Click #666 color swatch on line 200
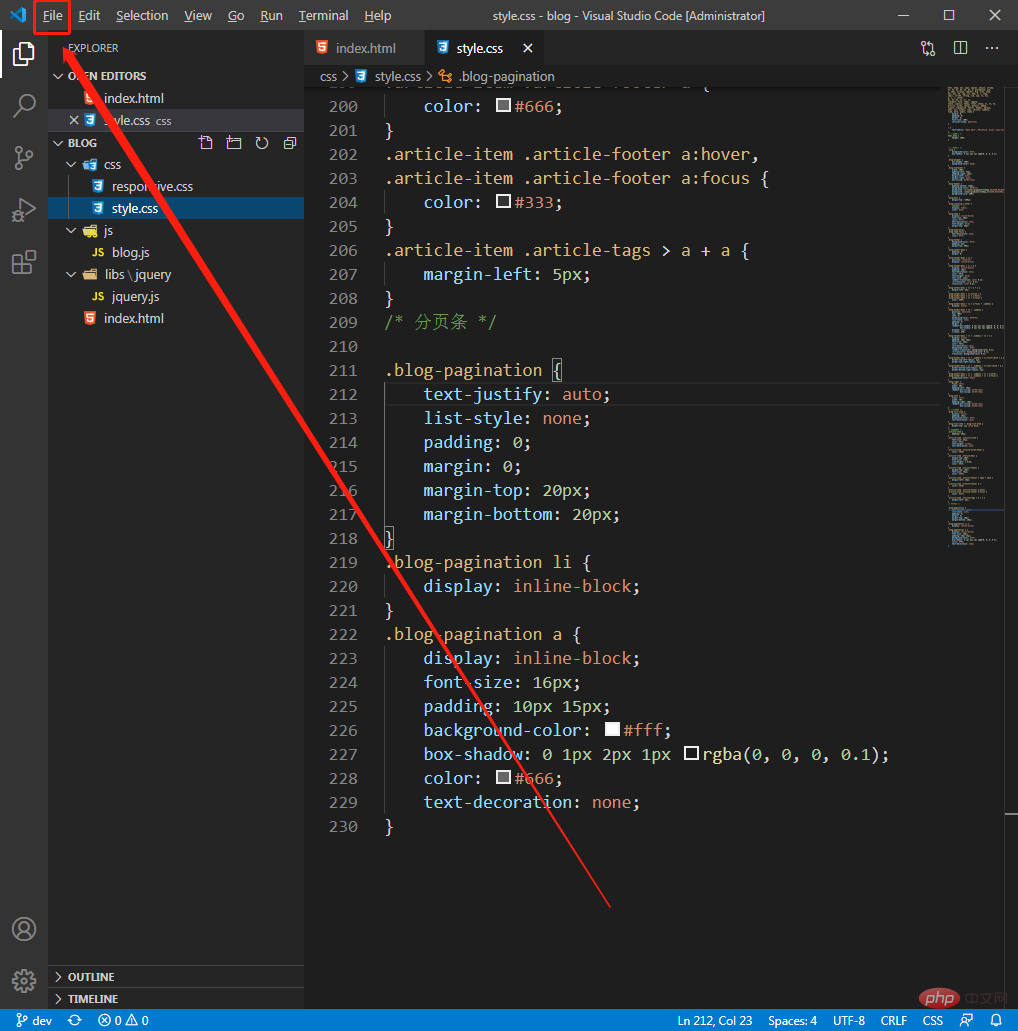The width and height of the screenshot is (1018, 1031). [503, 105]
